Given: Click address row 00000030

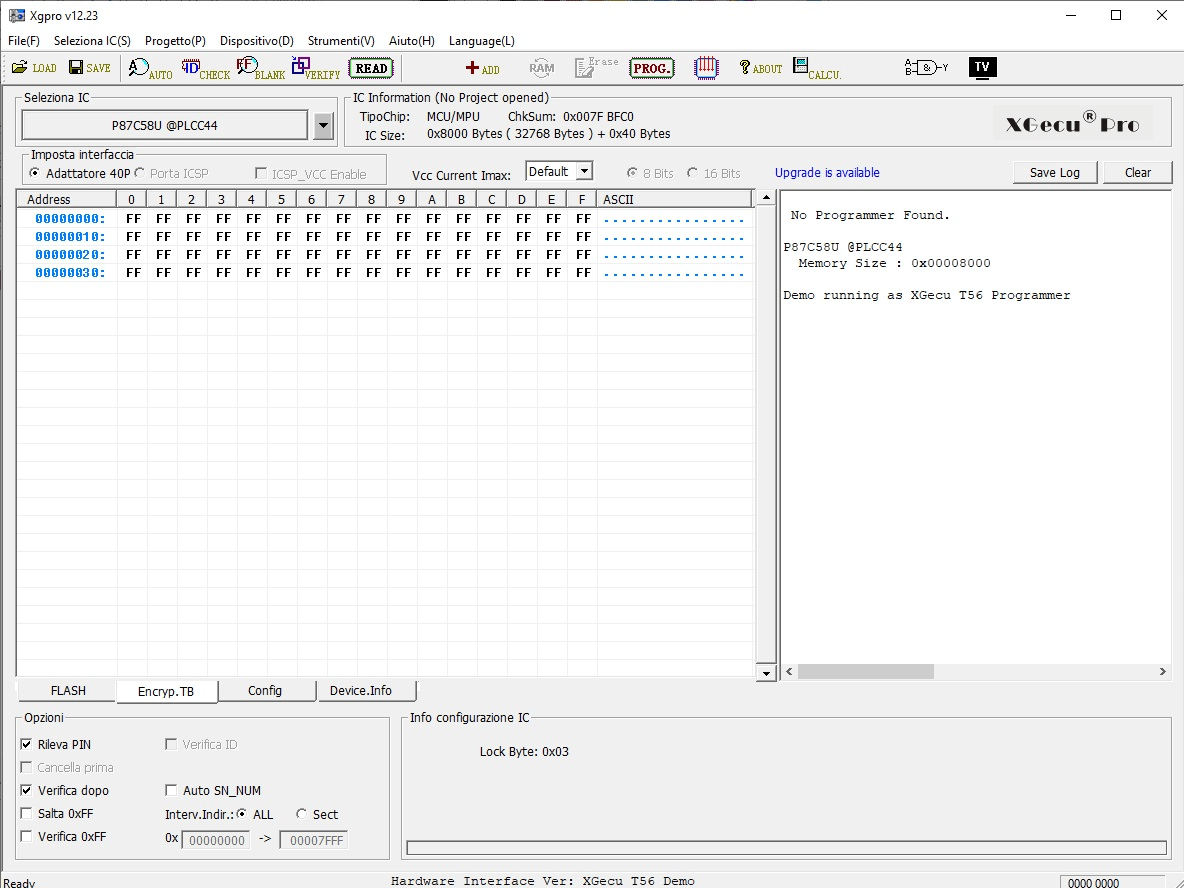Looking at the screenshot, I should 385,273.
